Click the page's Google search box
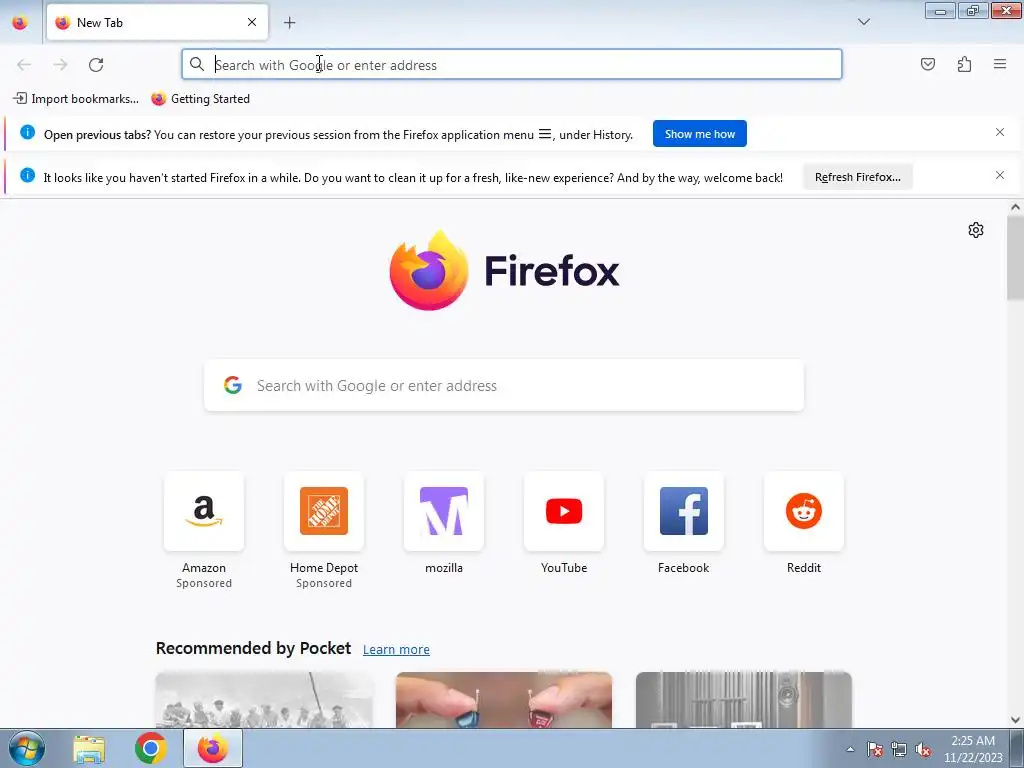This screenshot has height=768, width=1024. (504, 385)
